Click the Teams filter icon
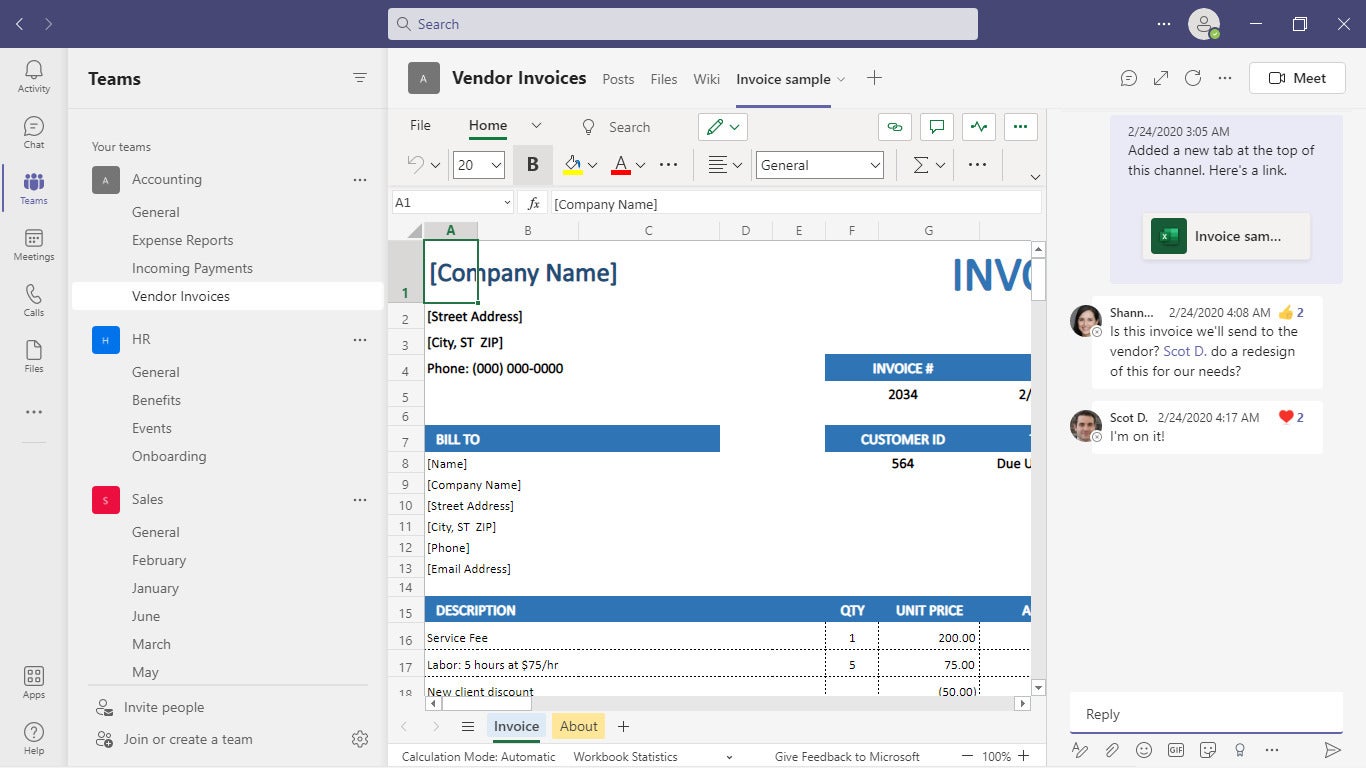The height and width of the screenshot is (768, 1366). pos(360,78)
